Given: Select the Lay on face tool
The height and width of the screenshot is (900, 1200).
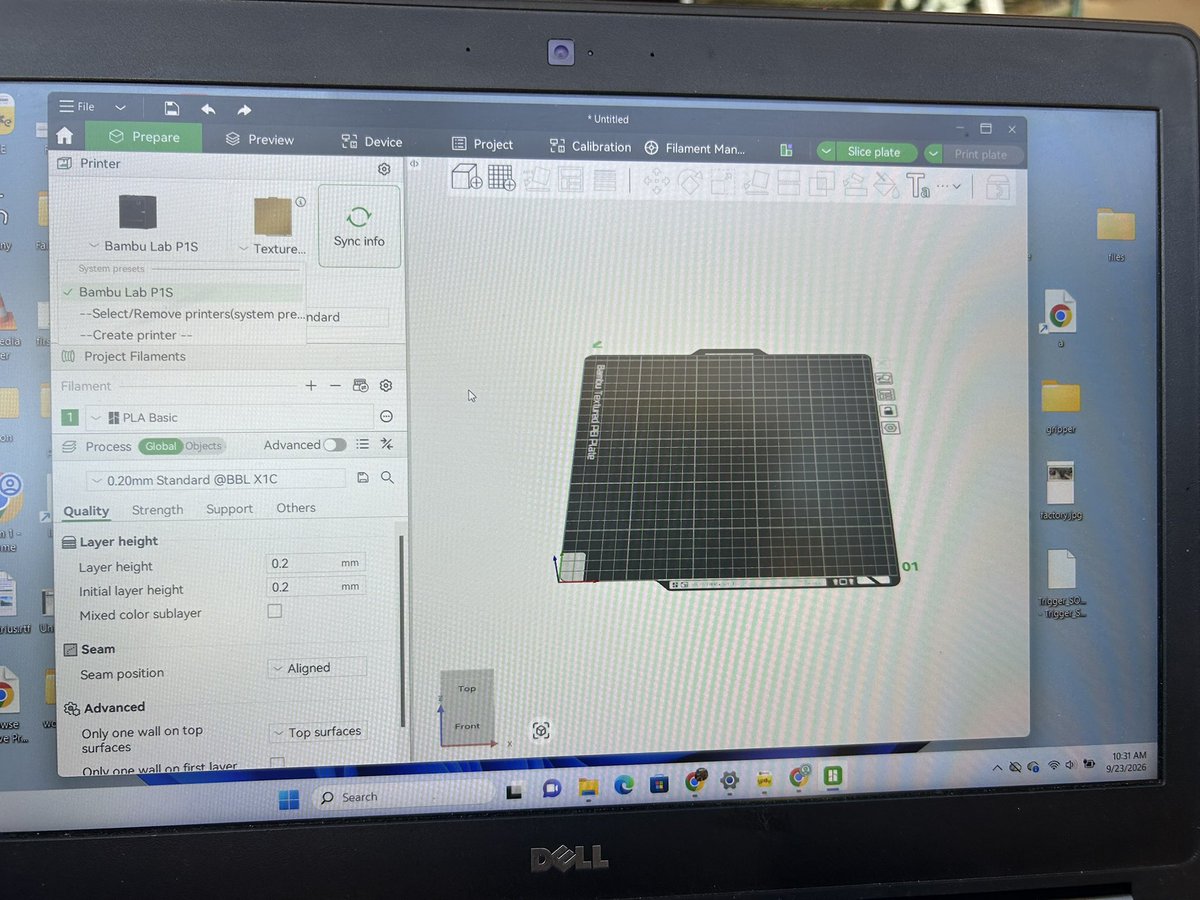Looking at the screenshot, I should (756, 183).
